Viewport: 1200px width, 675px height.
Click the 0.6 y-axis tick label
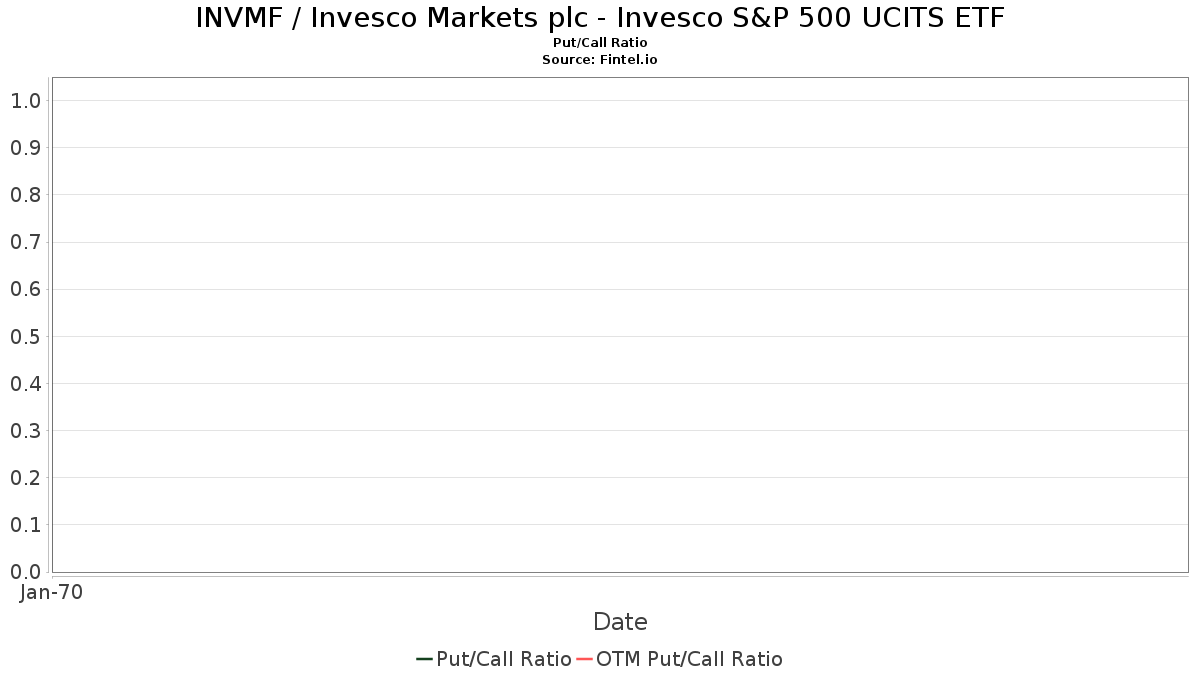click(25, 290)
